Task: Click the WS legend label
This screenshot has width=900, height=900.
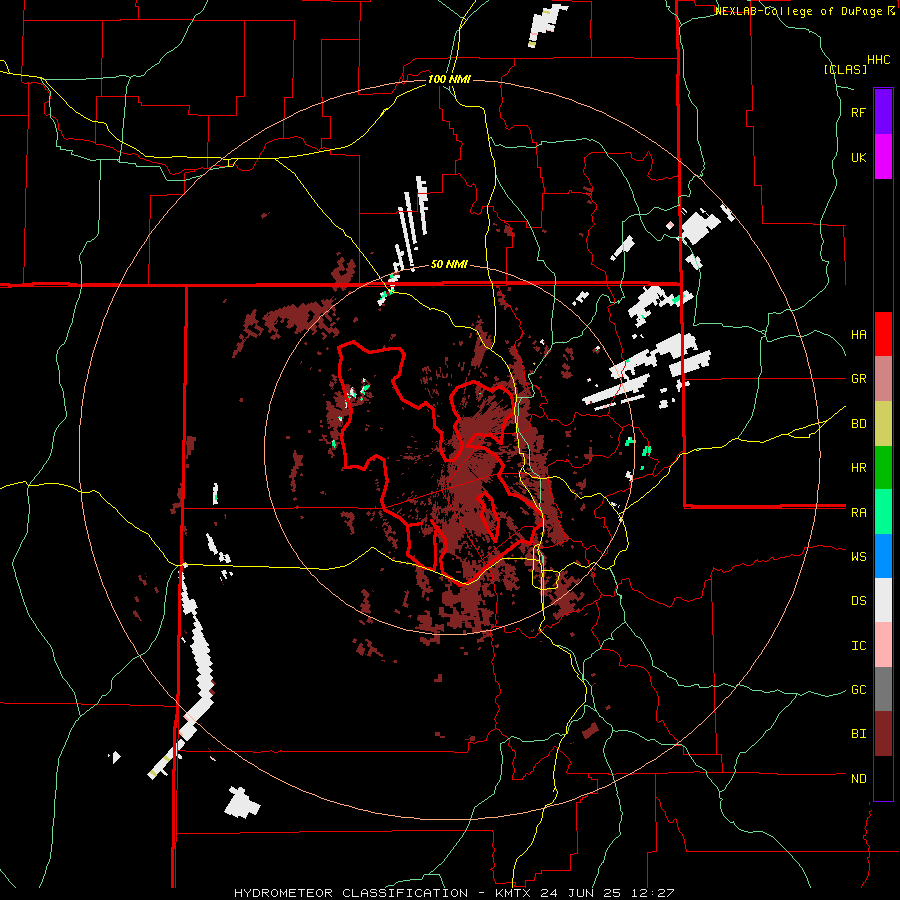Action: pos(859,557)
